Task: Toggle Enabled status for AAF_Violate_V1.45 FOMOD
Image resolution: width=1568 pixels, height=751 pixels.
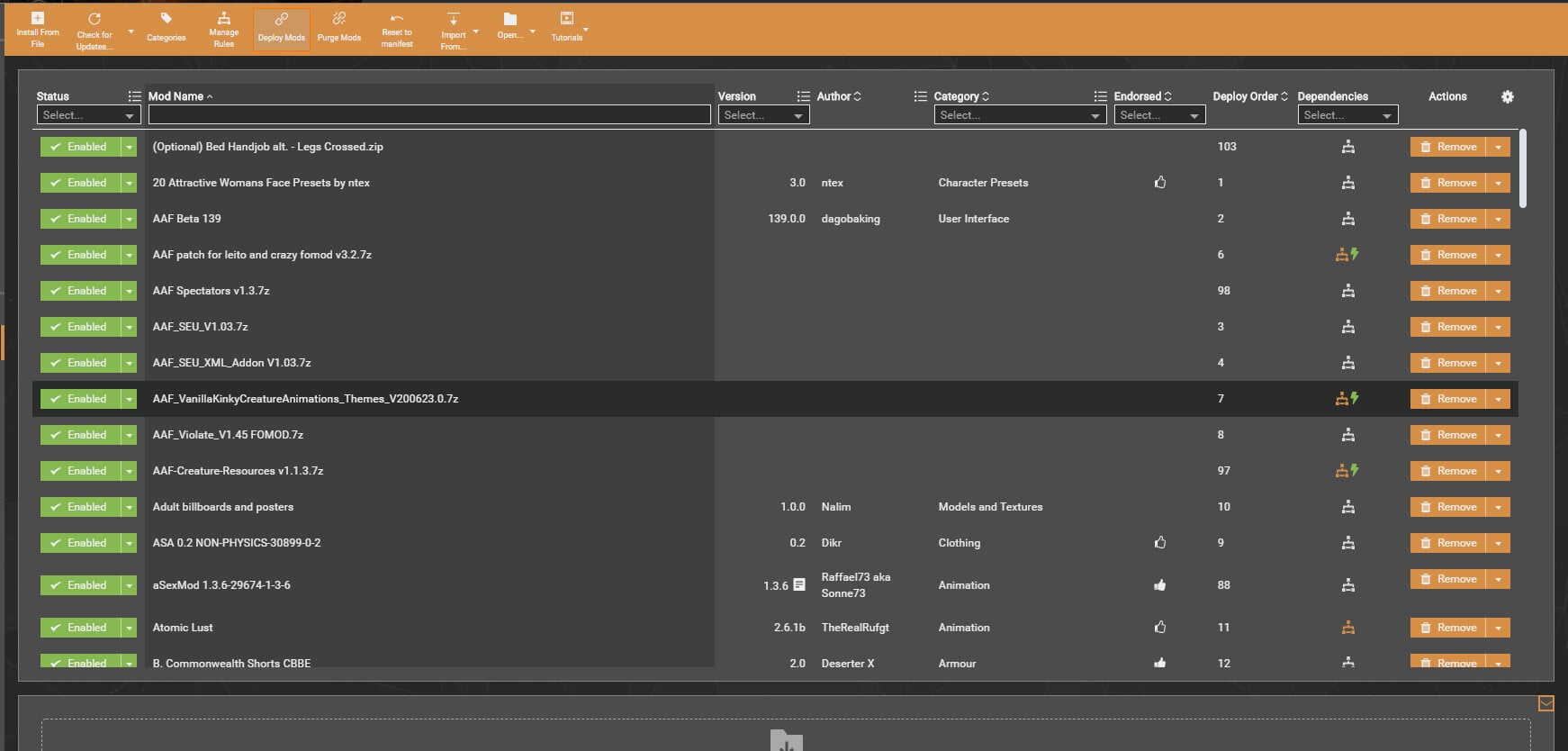Action: click(x=80, y=435)
